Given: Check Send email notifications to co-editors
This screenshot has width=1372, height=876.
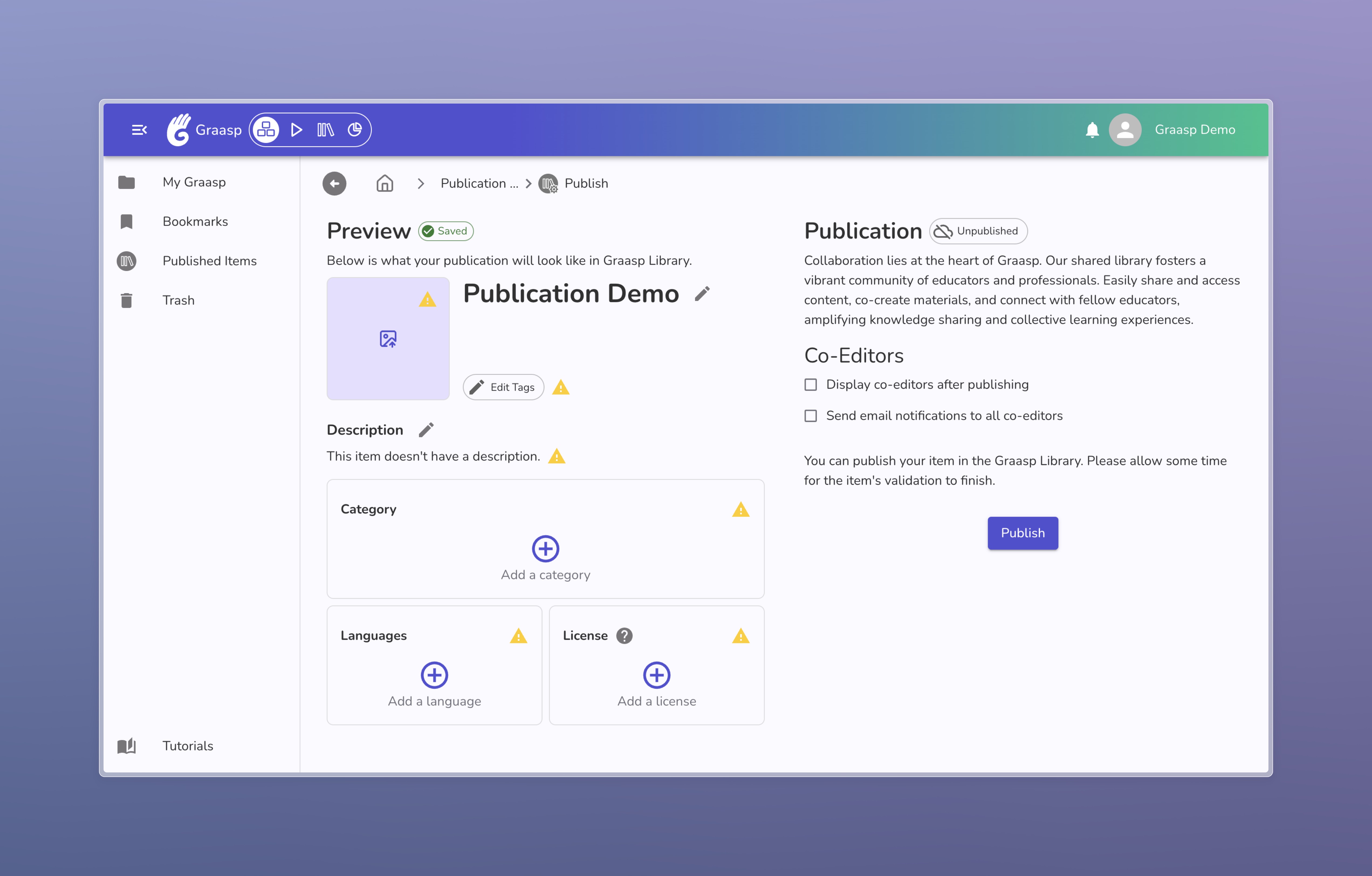Looking at the screenshot, I should pyautogui.click(x=810, y=416).
